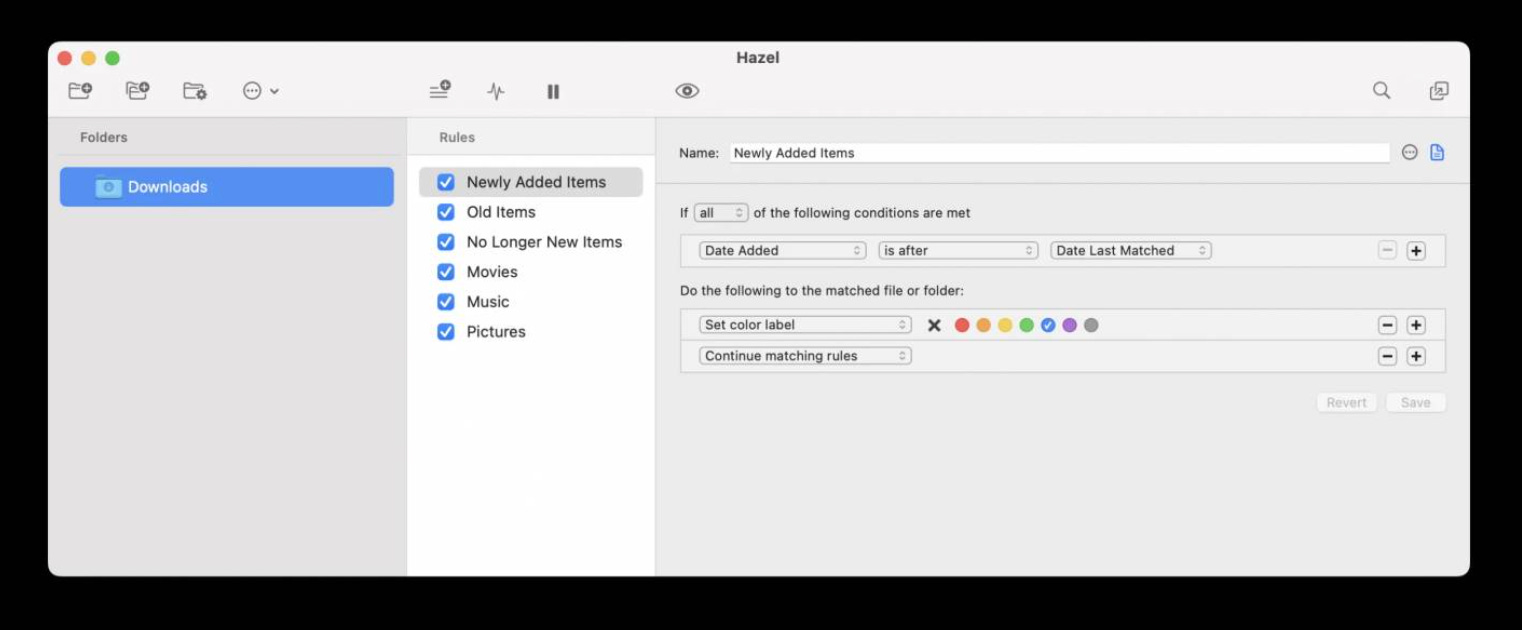Open folder settings gear icon
1522x630 pixels.
click(195, 91)
